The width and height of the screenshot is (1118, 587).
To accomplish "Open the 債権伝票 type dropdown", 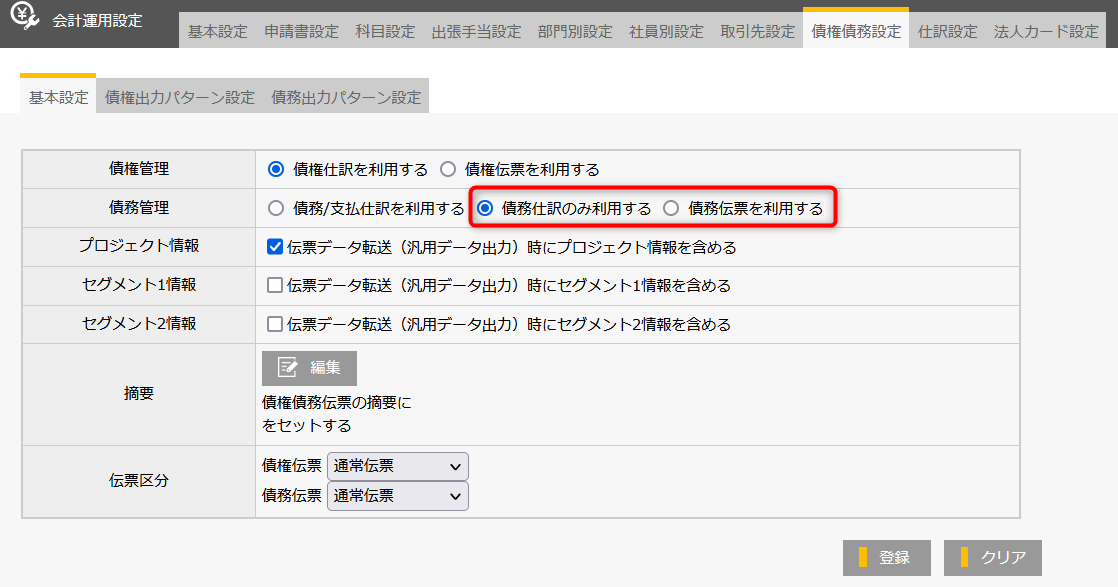I will tap(397, 466).
